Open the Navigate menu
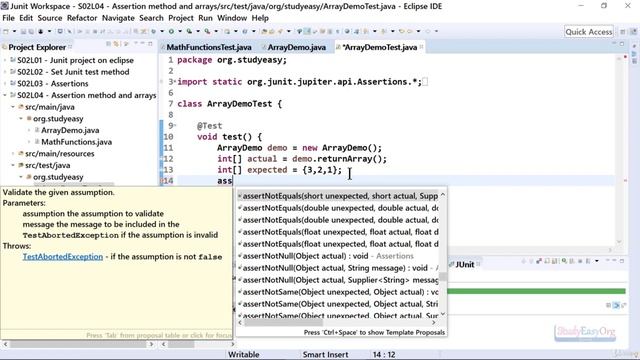 click(x=118, y=18)
